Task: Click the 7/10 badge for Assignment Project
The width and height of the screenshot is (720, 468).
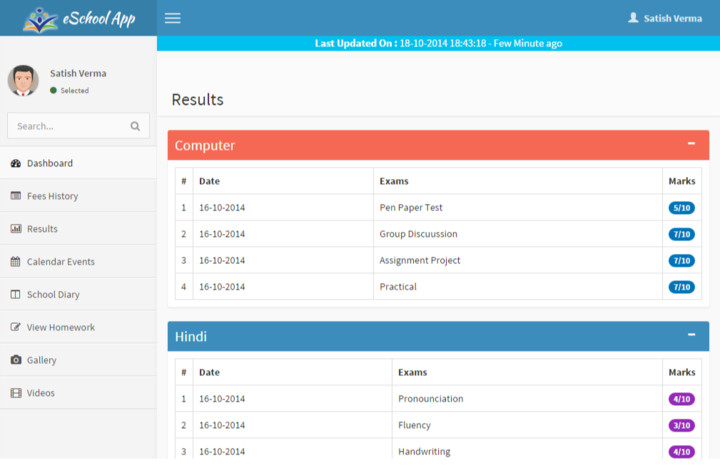Action: [x=681, y=260]
